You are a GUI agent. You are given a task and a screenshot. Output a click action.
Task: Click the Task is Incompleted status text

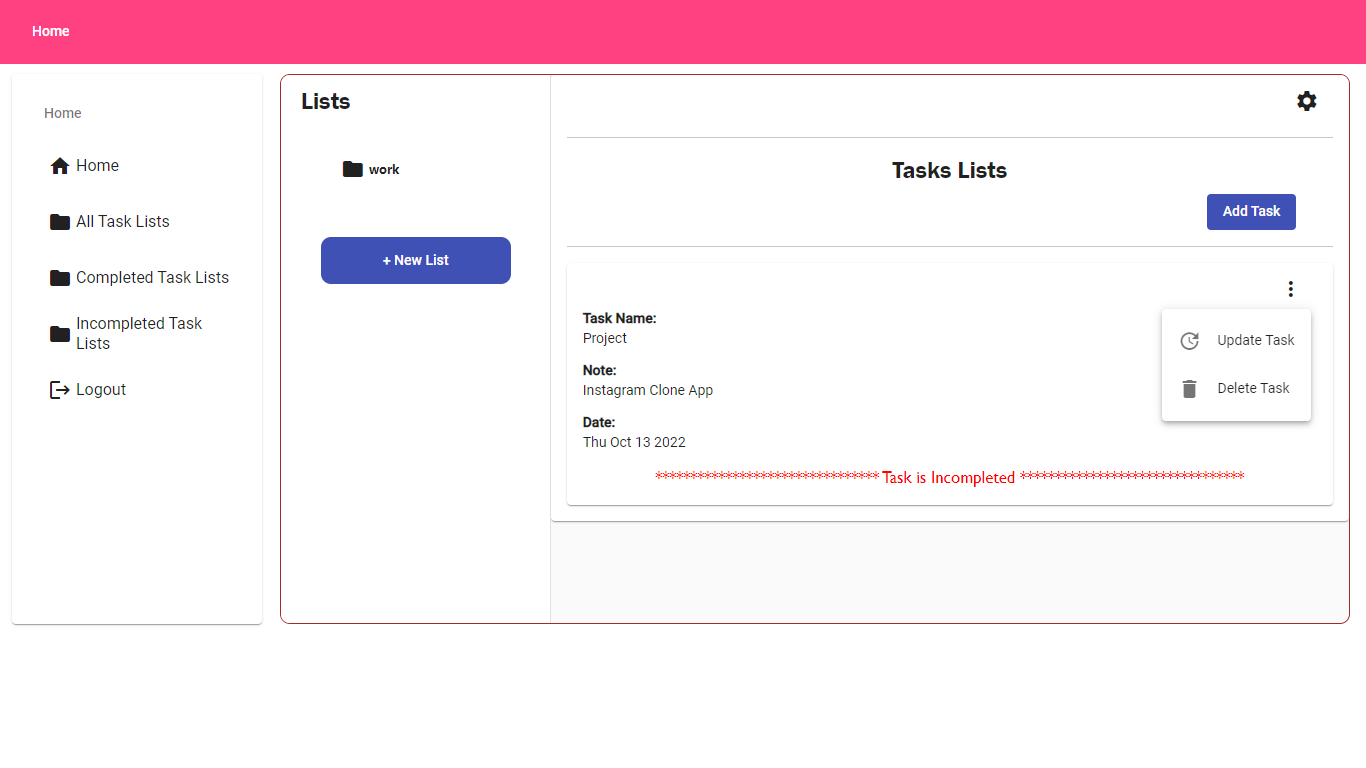pos(949,478)
